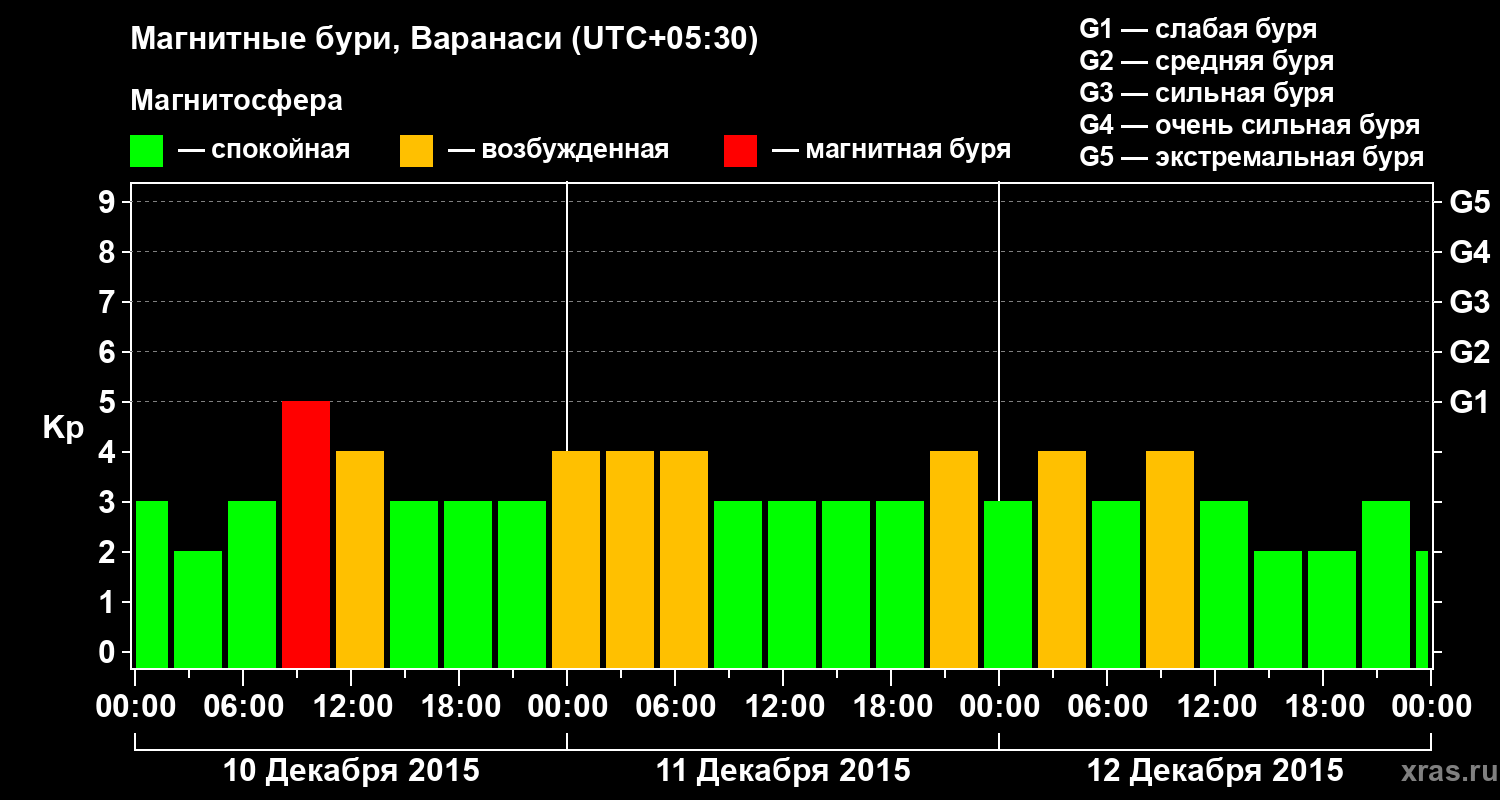Click the line 'G3 — сильная буря'
This screenshot has height=800, width=1500.
[1206, 93]
